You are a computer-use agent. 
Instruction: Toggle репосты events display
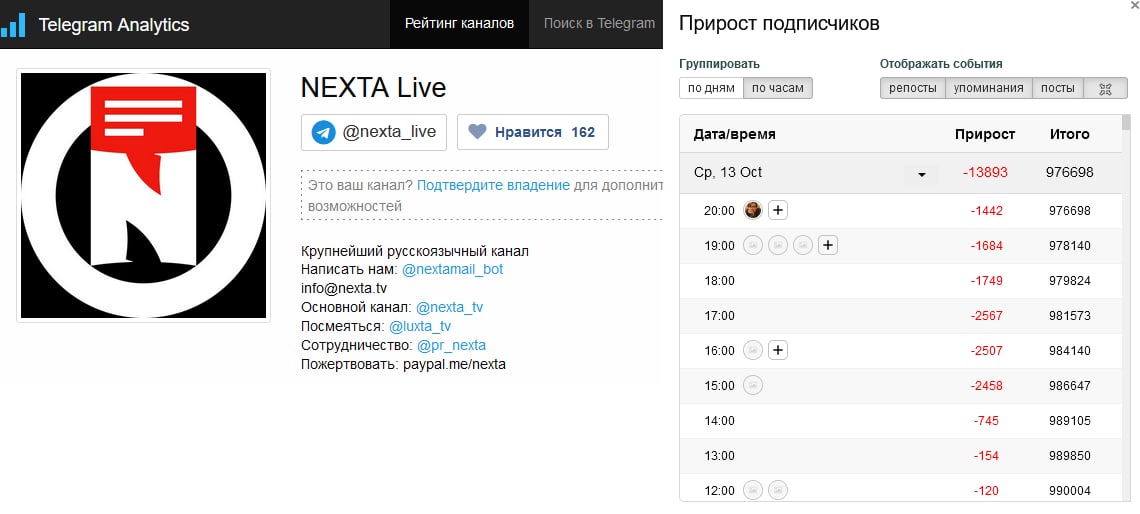(912, 88)
